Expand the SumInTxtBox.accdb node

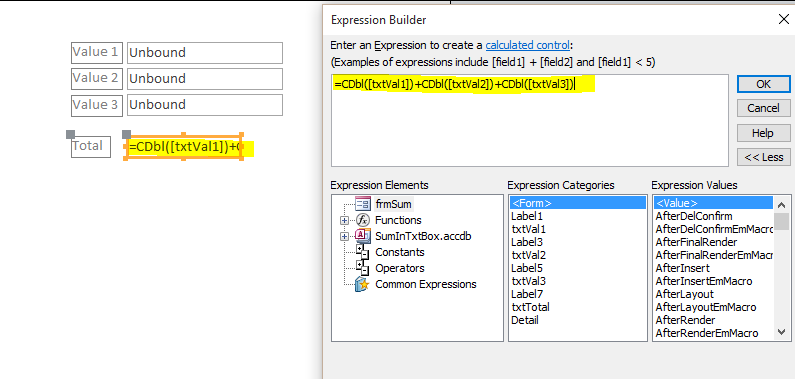pyautogui.click(x=345, y=237)
